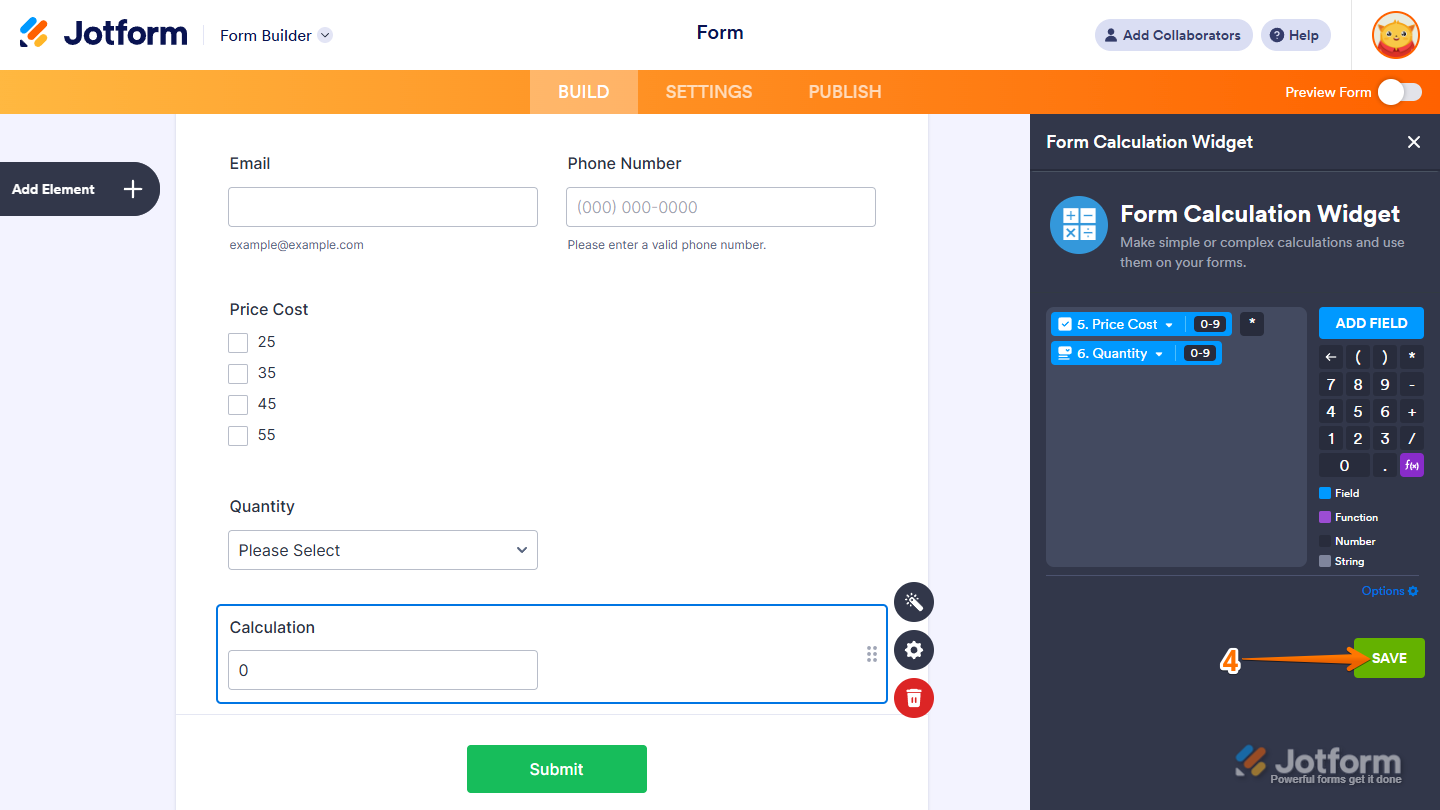Image resolution: width=1440 pixels, height=810 pixels.
Task: Click inside the Email input field
Action: coord(382,207)
